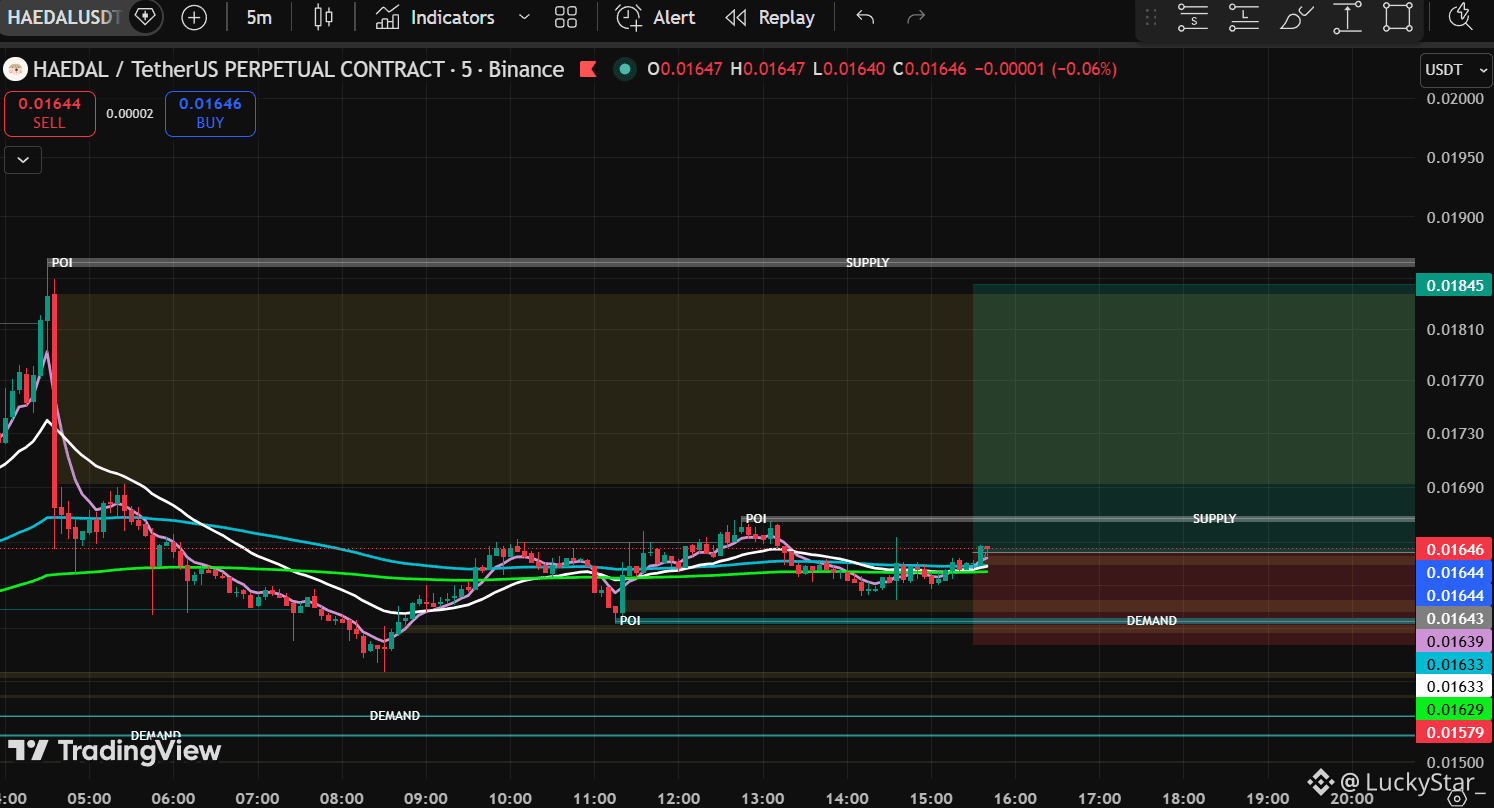The height and width of the screenshot is (808, 1494).
Task: Open the Quick Search lightning icon
Action: pyautogui.click(x=1461, y=17)
